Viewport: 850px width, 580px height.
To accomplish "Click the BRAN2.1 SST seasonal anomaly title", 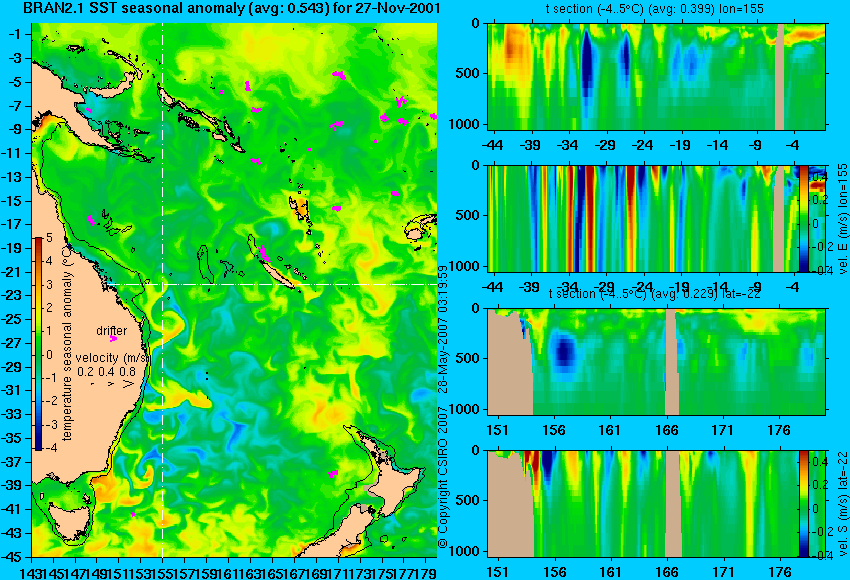I will 231,8.
